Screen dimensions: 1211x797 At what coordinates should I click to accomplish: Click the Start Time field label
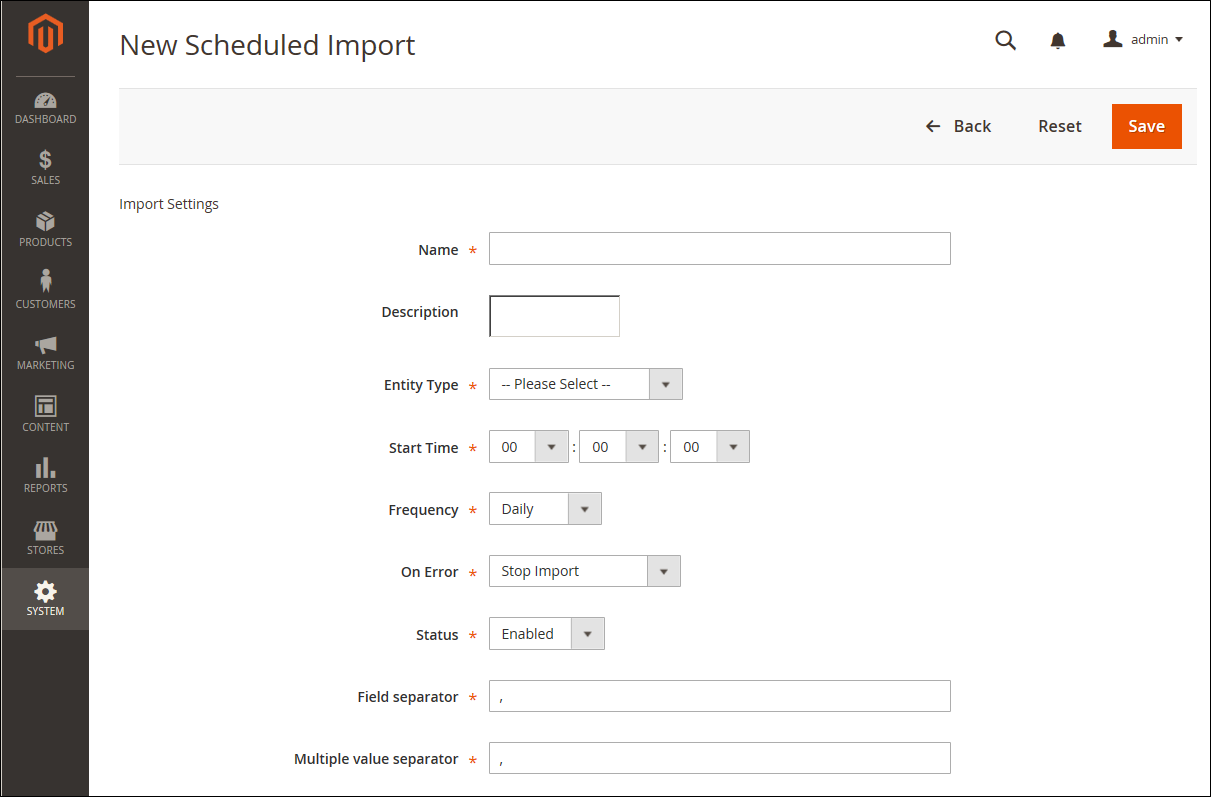[424, 448]
